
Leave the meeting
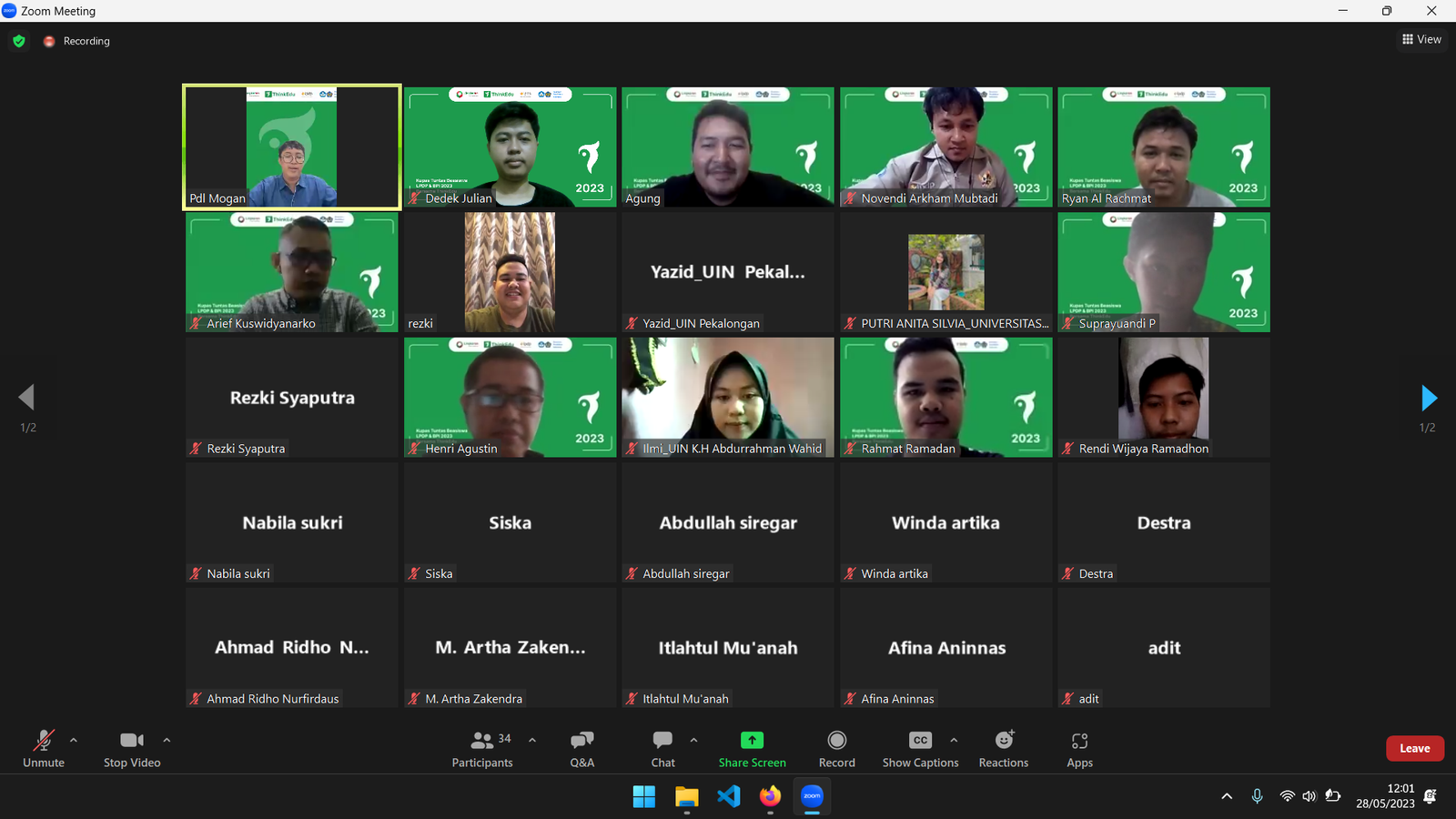(x=1414, y=748)
